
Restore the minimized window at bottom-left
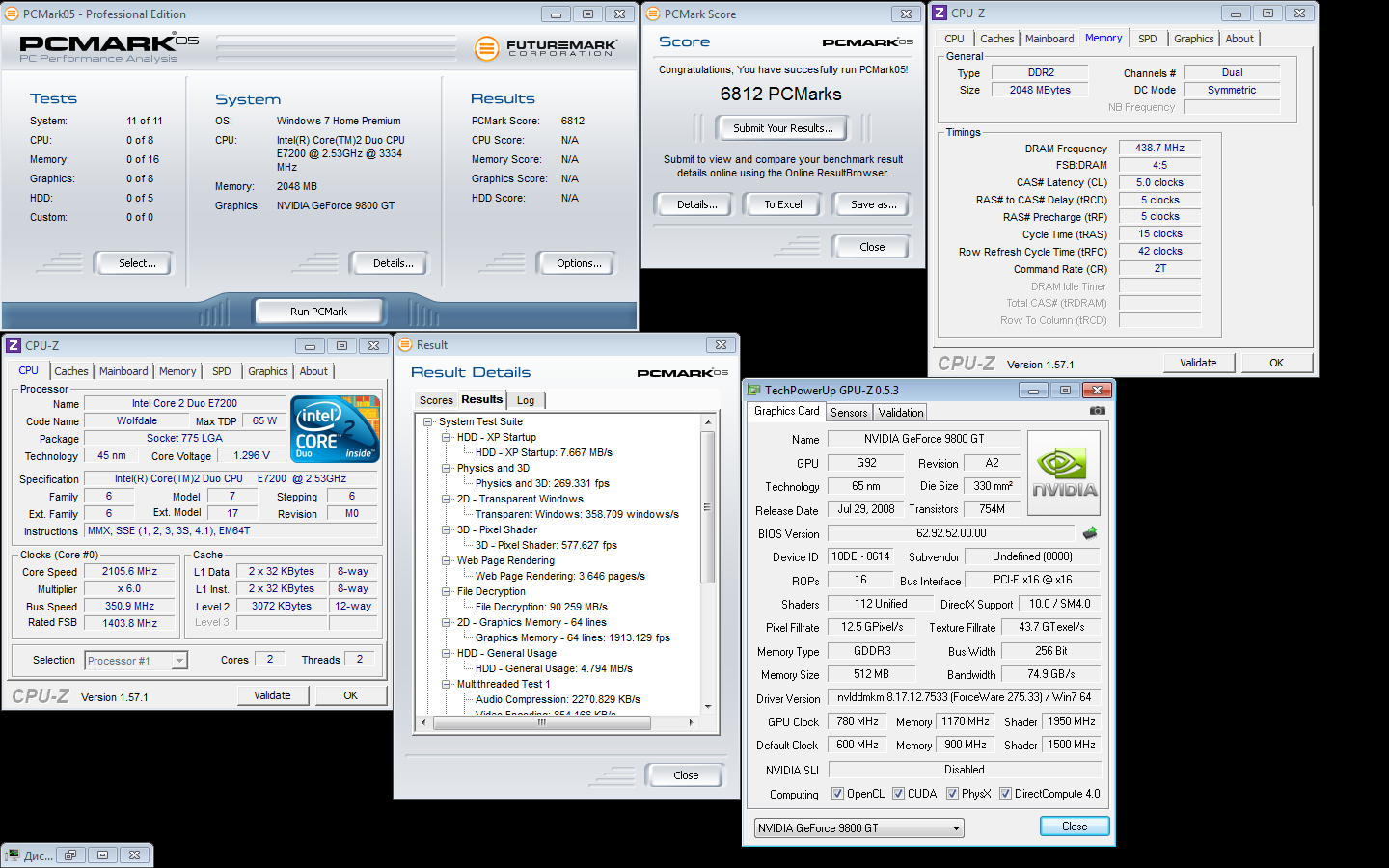69,854
